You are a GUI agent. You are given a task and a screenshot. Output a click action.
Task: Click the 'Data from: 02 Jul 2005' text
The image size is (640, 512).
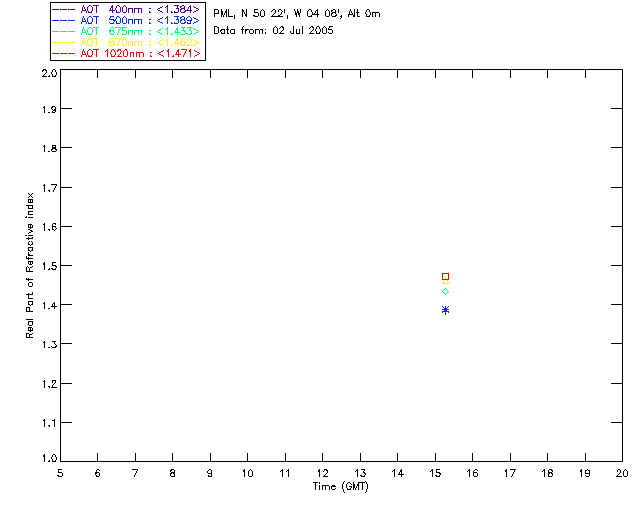273,31
